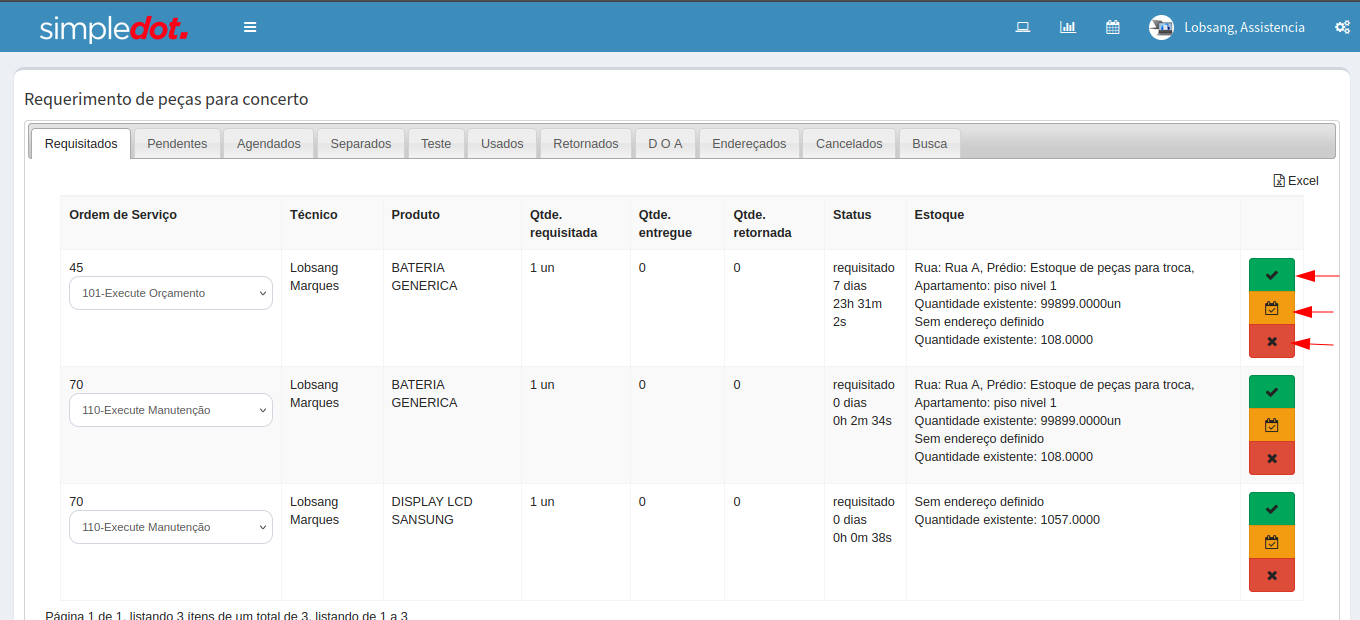Confirm order 45 with green check button
The height and width of the screenshot is (620, 1360).
pyautogui.click(x=1271, y=275)
